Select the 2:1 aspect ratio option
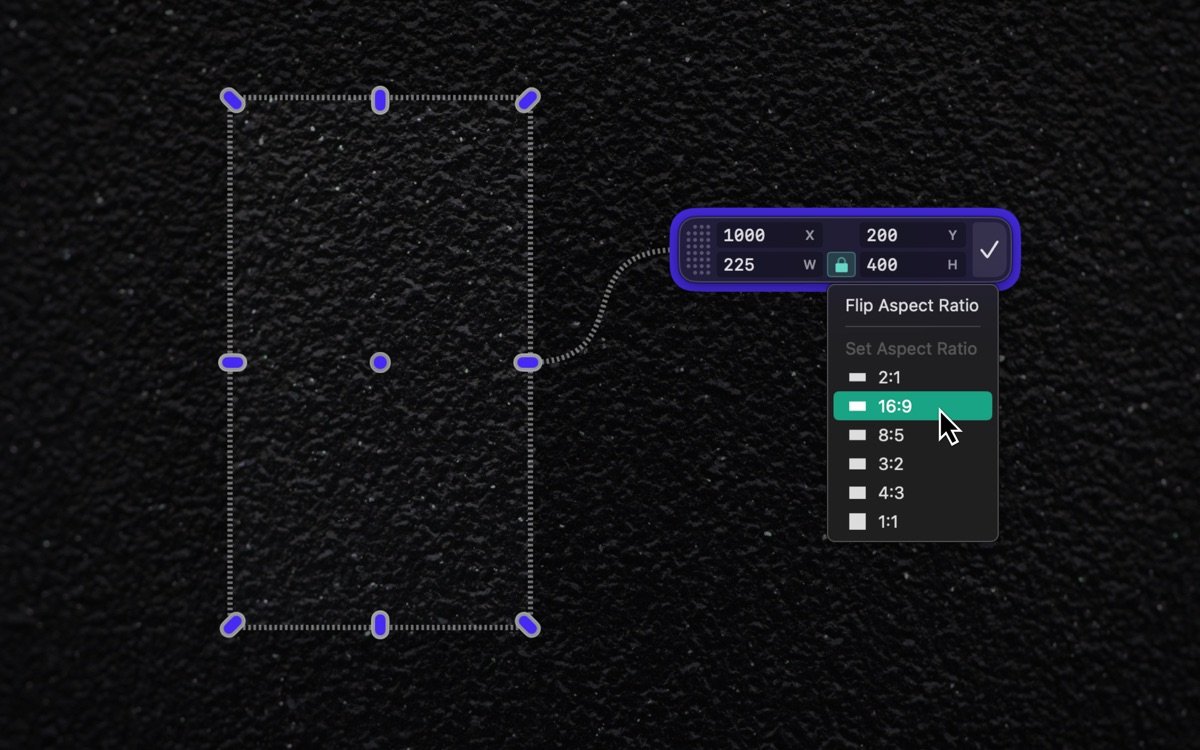Viewport: 1200px width, 750px height. tap(912, 377)
